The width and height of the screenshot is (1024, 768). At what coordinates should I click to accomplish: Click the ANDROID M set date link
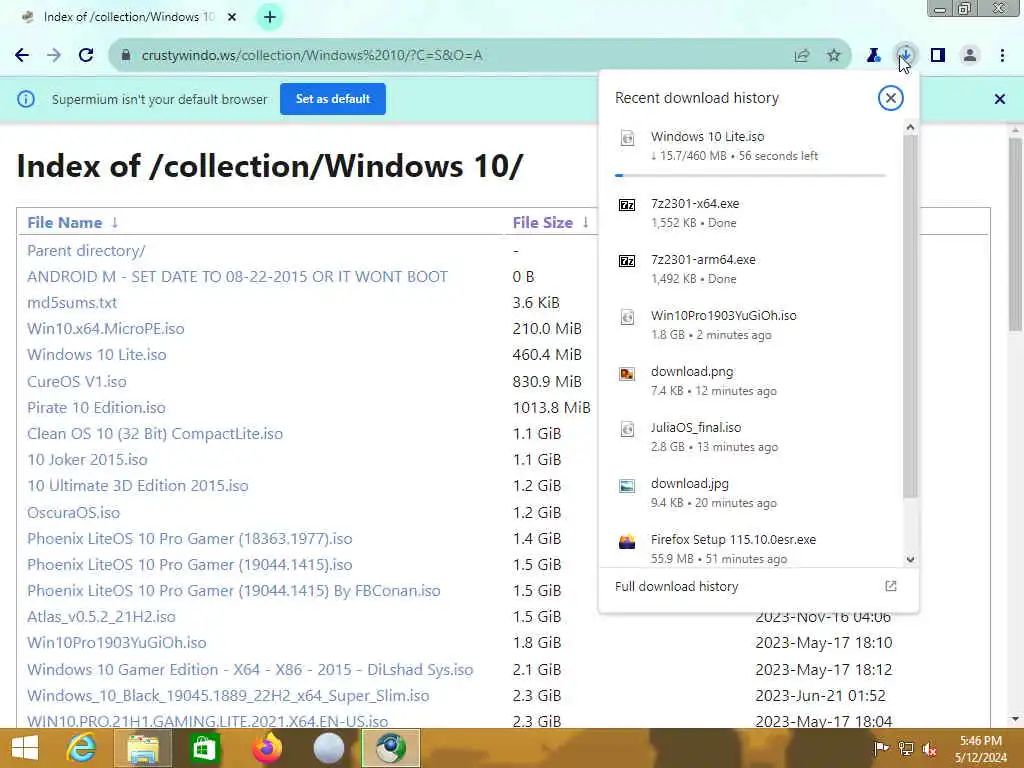point(237,277)
